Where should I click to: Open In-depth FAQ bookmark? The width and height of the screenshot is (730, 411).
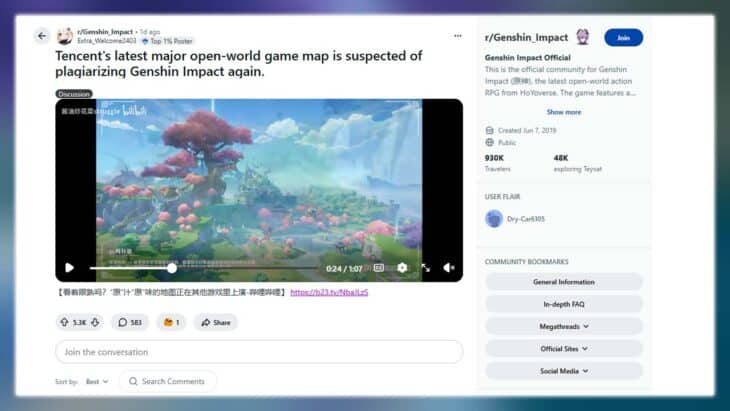tap(564, 304)
